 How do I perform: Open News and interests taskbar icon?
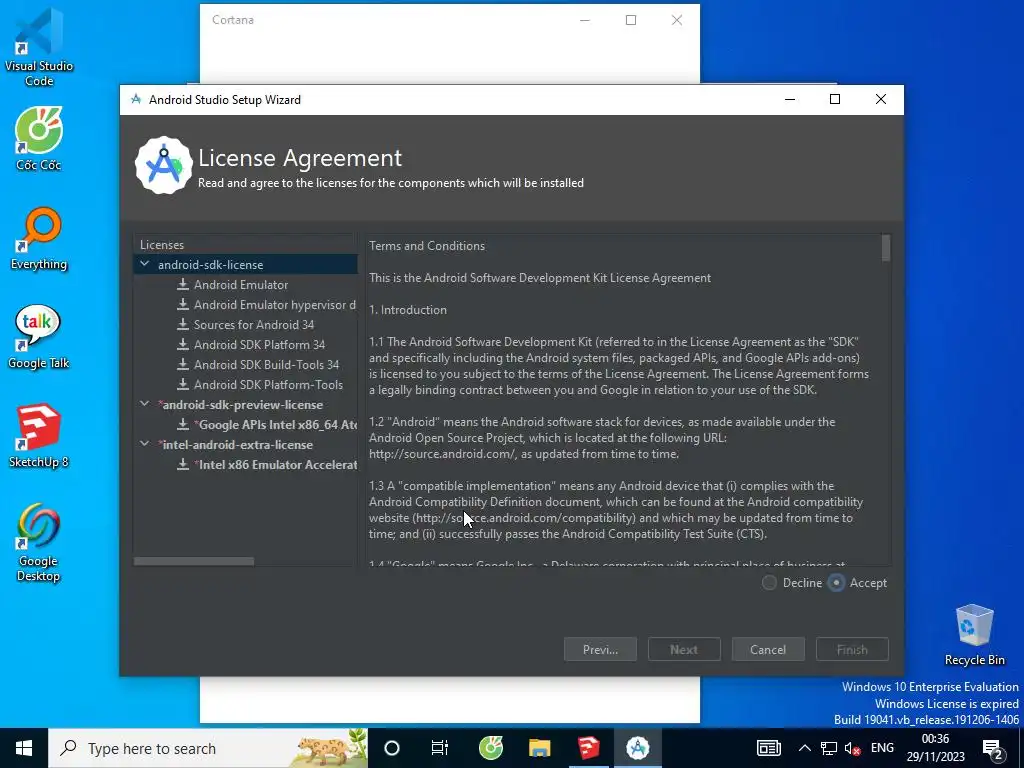(769, 748)
